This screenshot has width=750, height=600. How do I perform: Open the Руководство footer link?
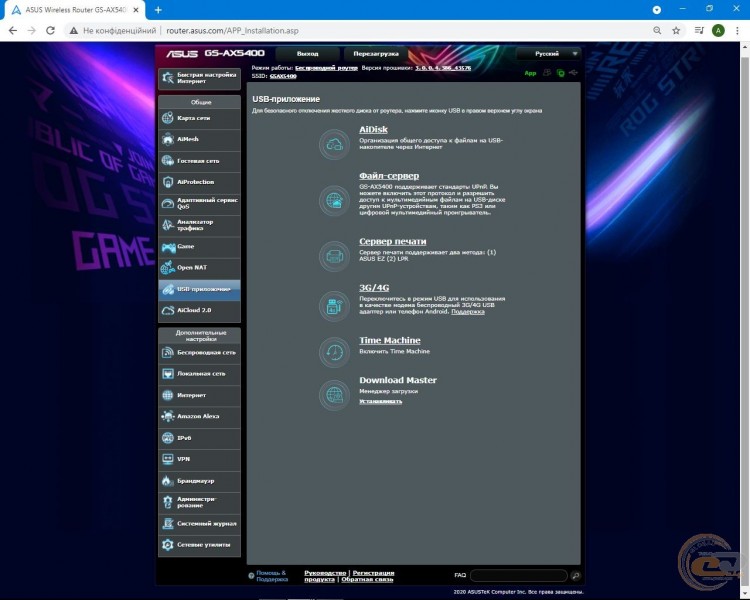click(x=325, y=573)
